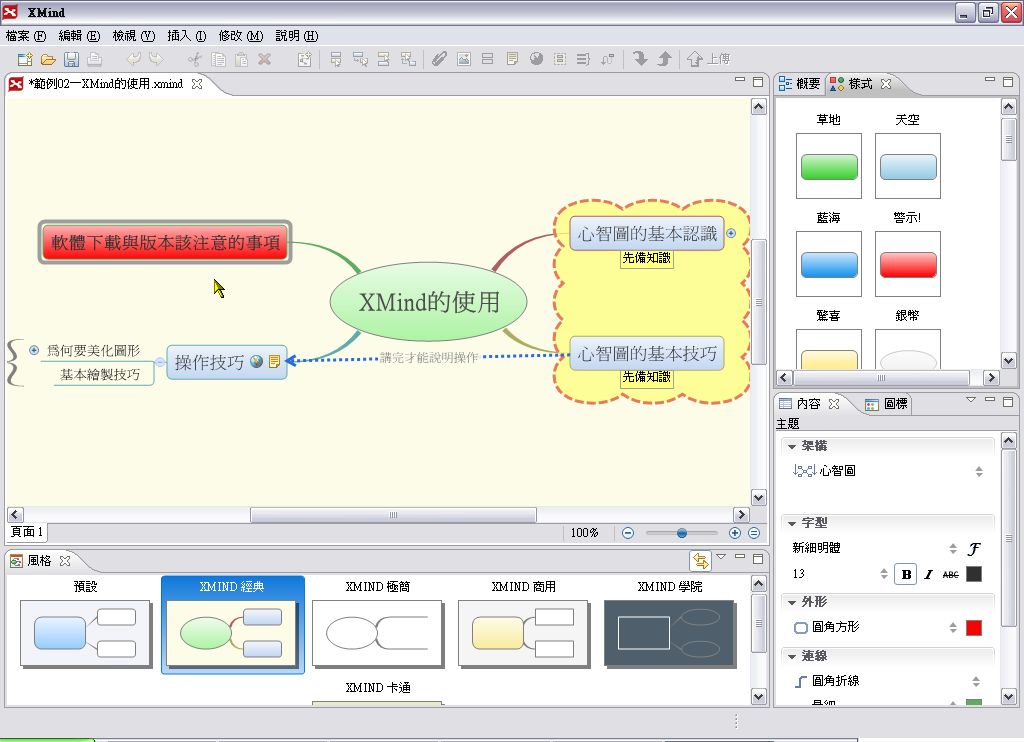This screenshot has height=742, width=1024.
Task: Open the 心智圖 structure dropdown
Action: tap(979, 471)
